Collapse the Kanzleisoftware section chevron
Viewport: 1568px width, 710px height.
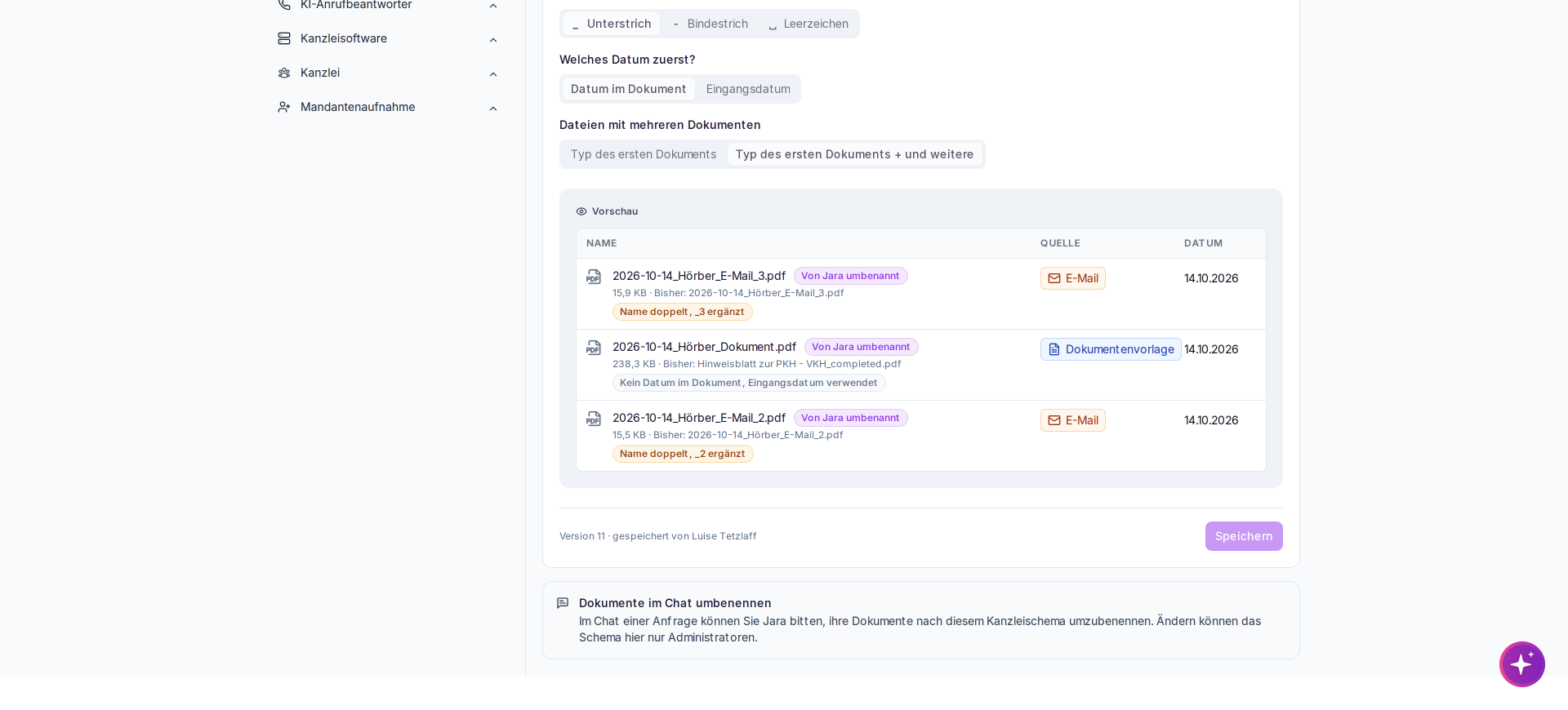(493, 40)
